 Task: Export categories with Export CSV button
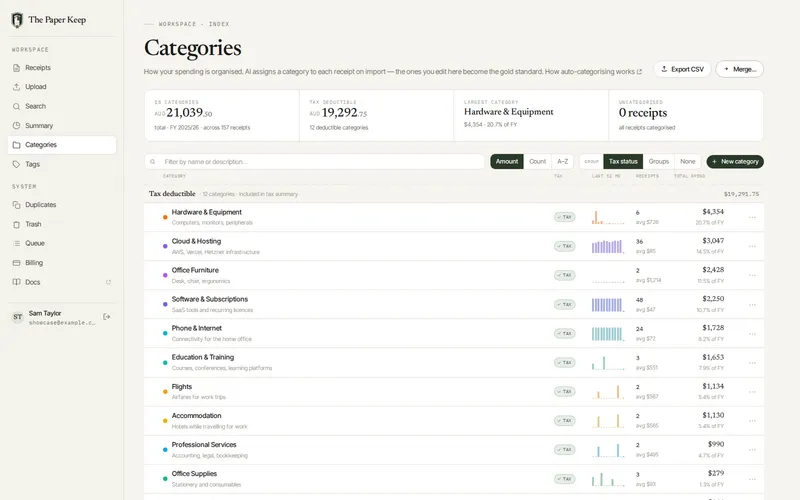point(682,69)
